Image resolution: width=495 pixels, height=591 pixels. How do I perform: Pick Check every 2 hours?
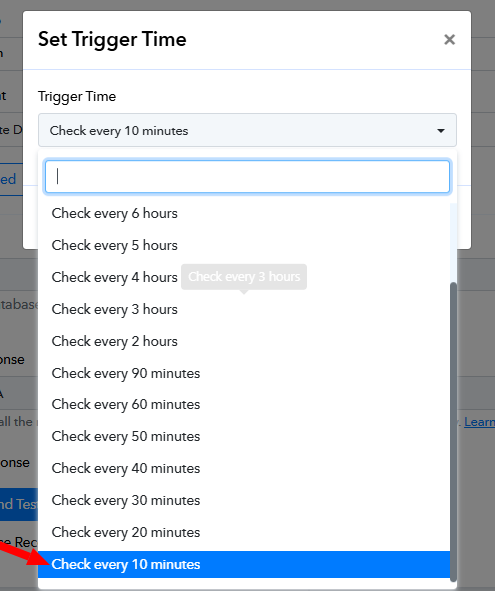click(x=244, y=341)
